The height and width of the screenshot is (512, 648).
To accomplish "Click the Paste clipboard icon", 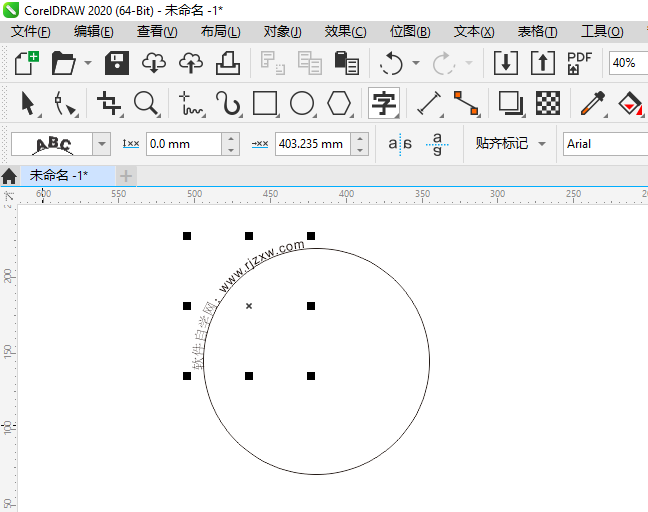I will point(346,63).
